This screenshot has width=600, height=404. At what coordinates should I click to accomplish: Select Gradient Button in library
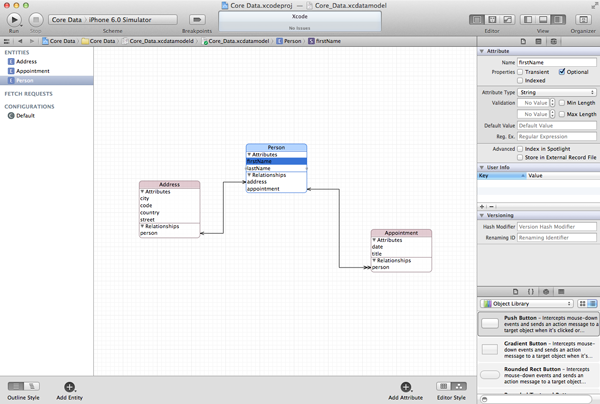(539, 350)
